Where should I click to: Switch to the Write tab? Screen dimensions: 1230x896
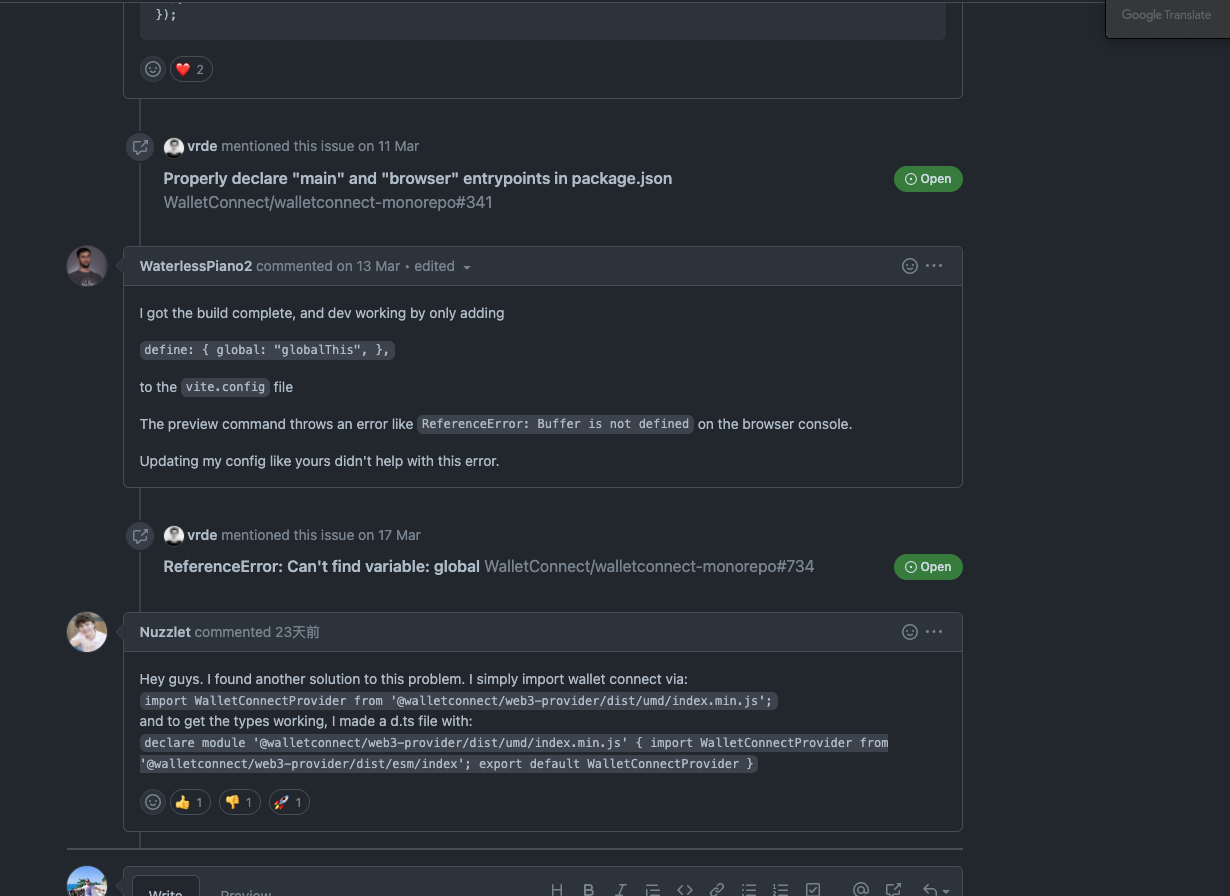coord(166,890)
